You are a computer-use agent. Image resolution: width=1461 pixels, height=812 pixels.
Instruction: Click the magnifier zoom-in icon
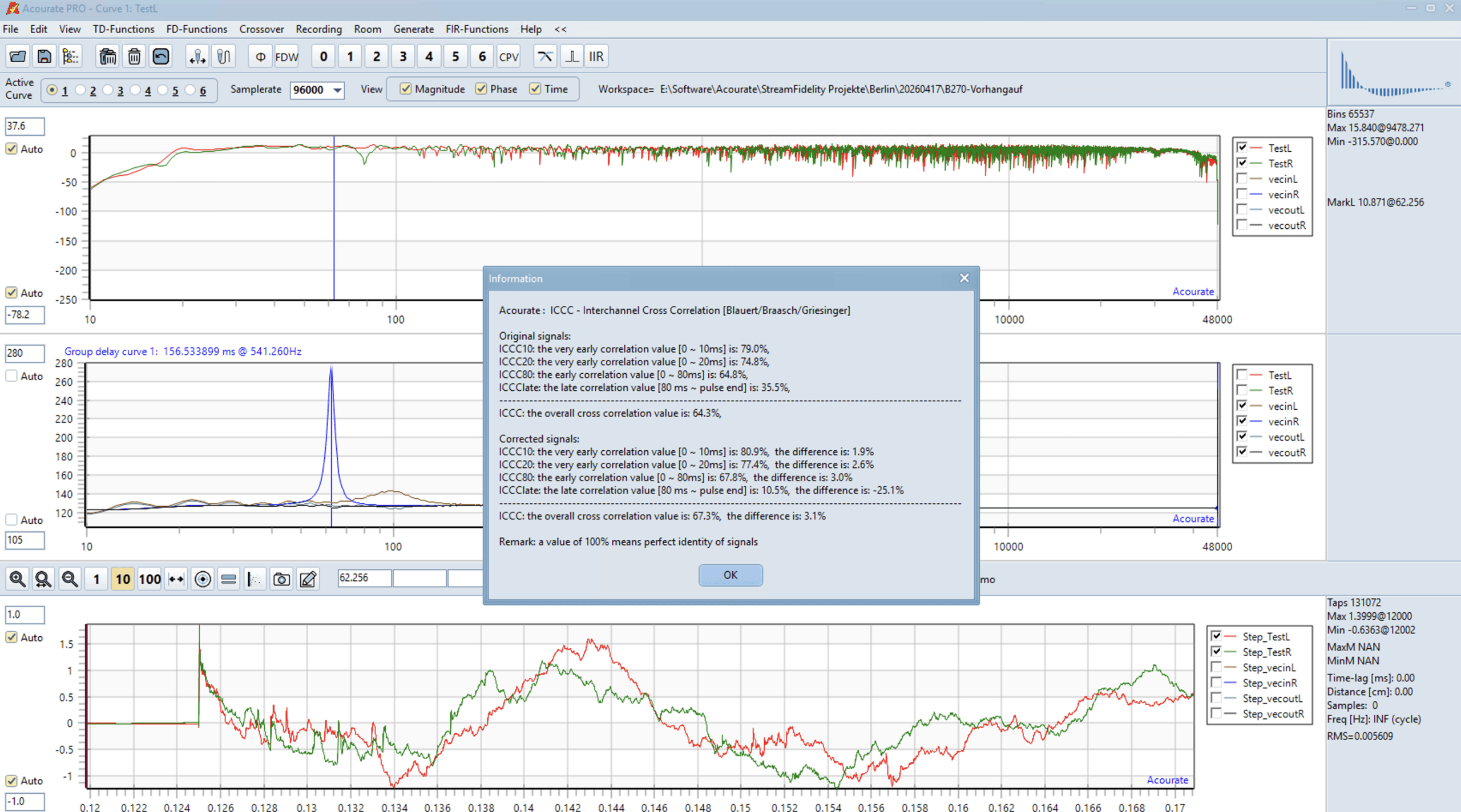coord(17,579)
